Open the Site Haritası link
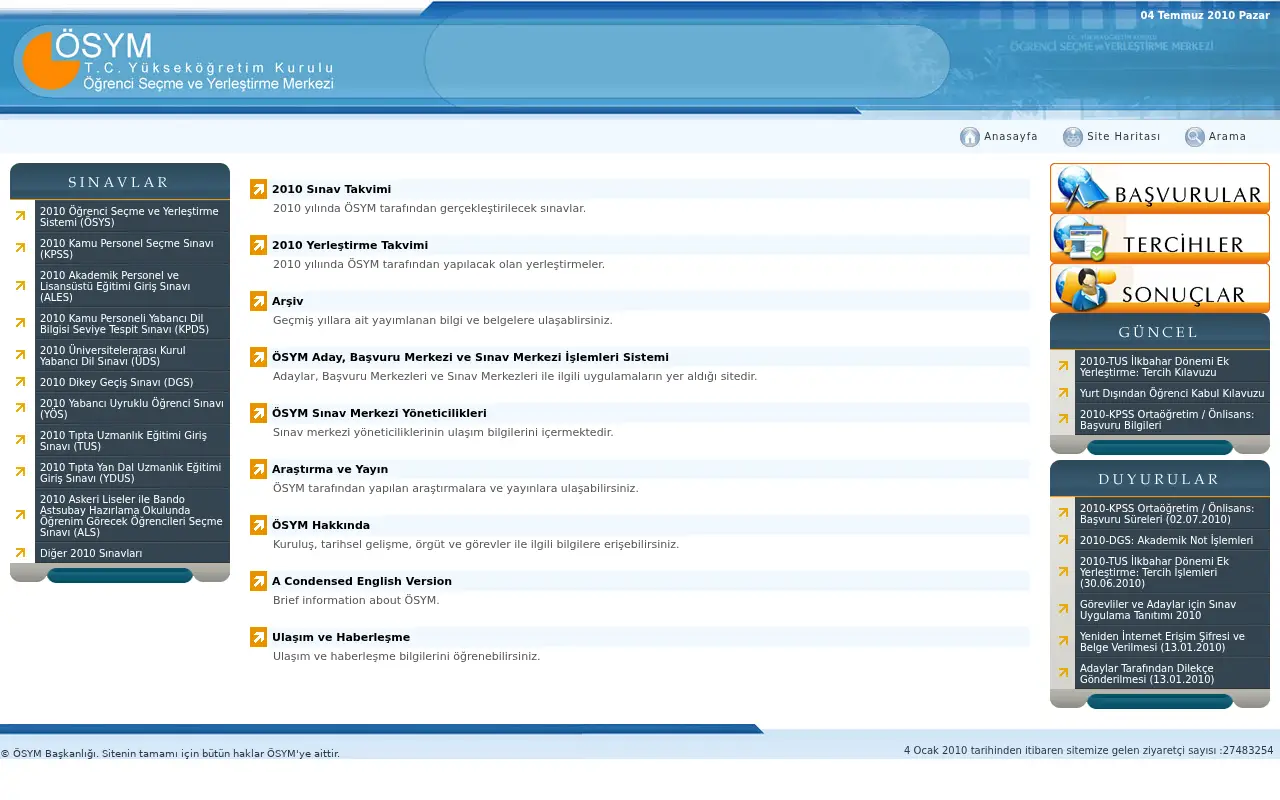Screen dimensions: 1280x800 click(1124, 137)
